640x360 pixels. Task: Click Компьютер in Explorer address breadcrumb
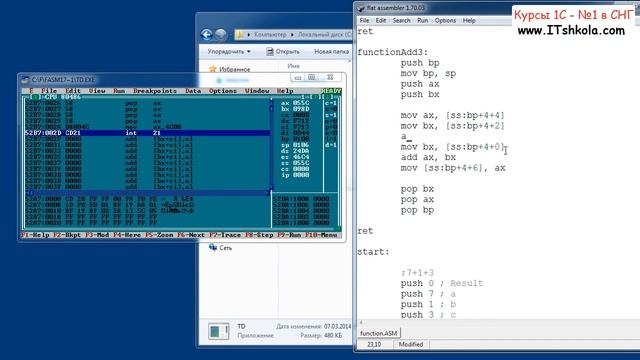click(x=270, y=35)
